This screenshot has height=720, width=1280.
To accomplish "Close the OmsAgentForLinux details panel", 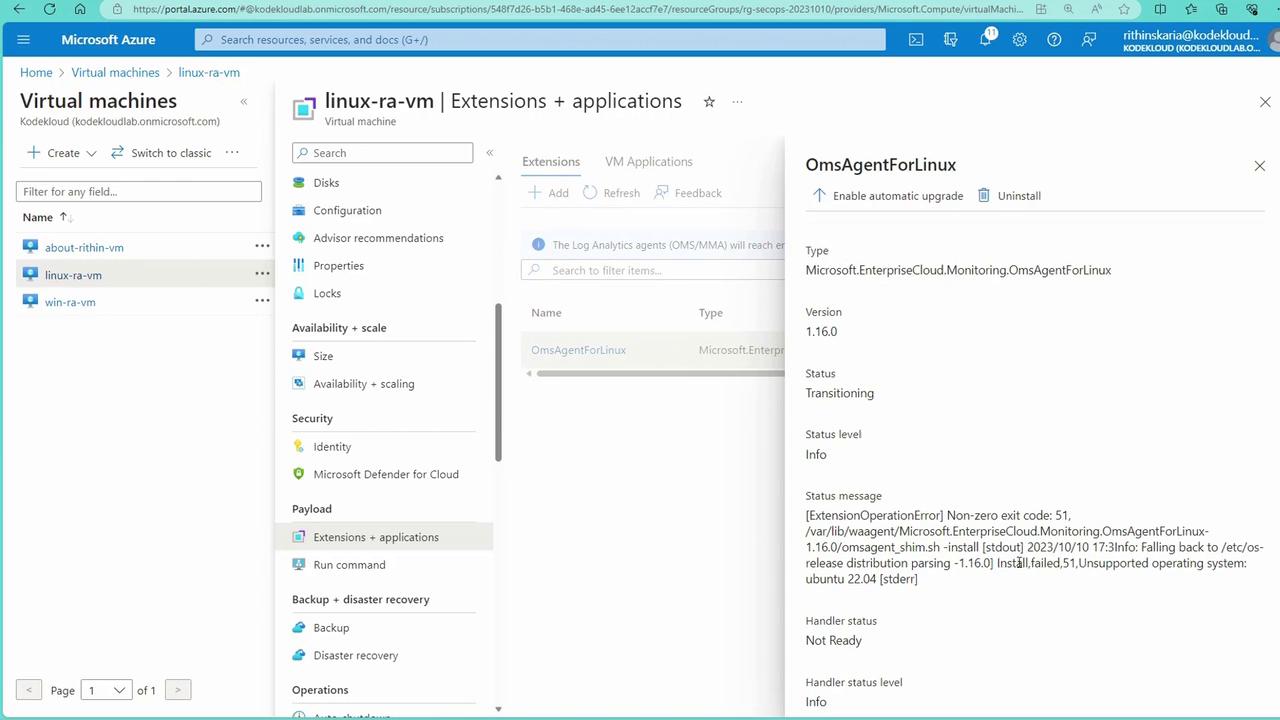I will pyautogui.click(x=1260, y=166).
